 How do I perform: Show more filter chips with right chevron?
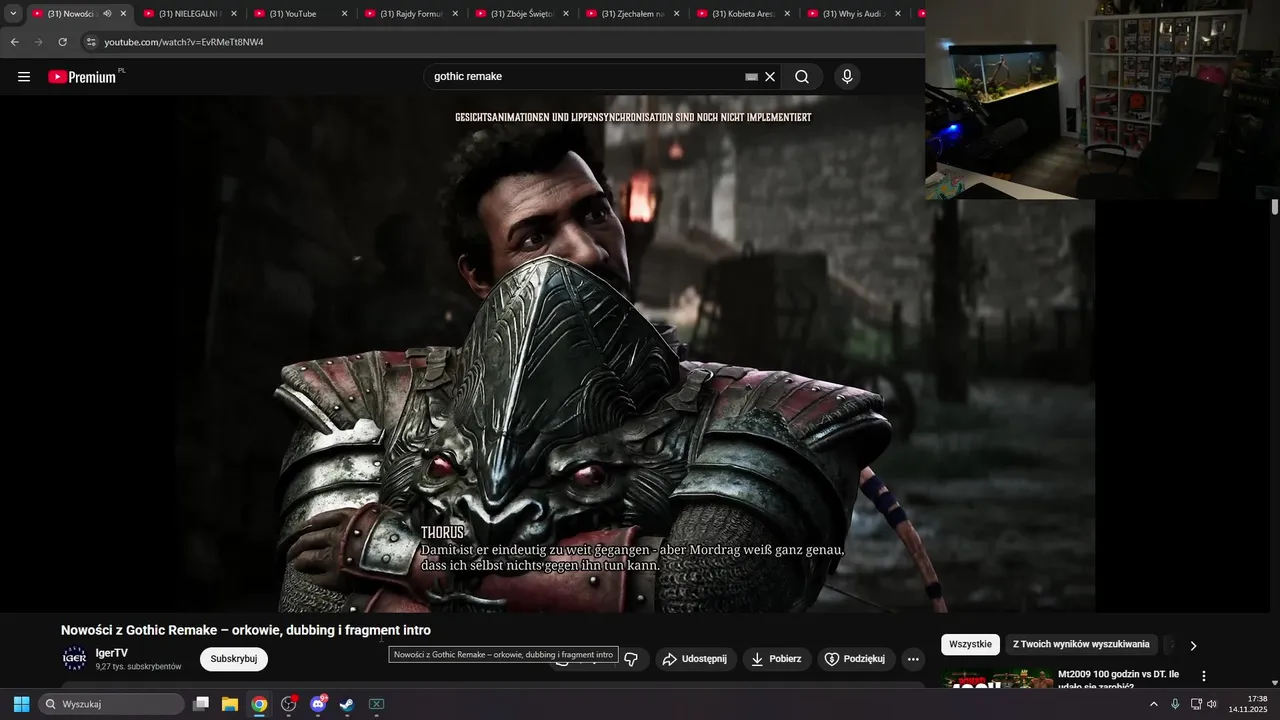[x=1193, y=646]
